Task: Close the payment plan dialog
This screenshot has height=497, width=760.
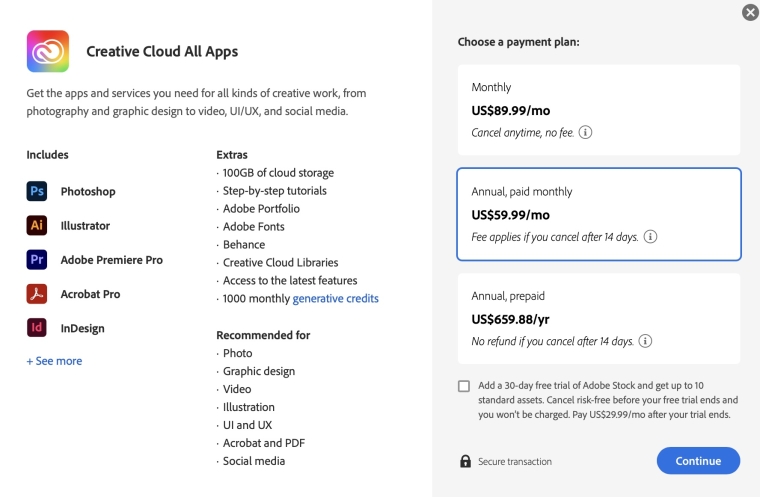Action: click(x=750, y=13)
